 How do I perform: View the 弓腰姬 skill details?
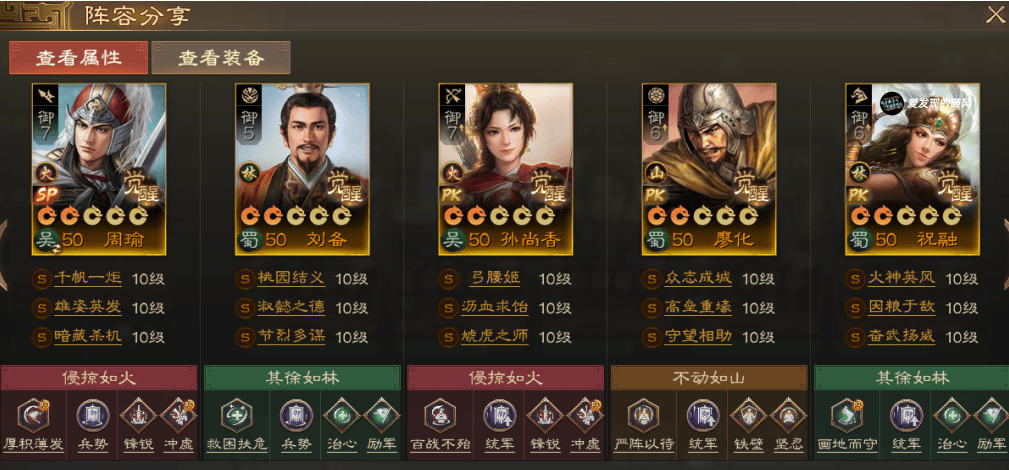click(x=495, y=279)
